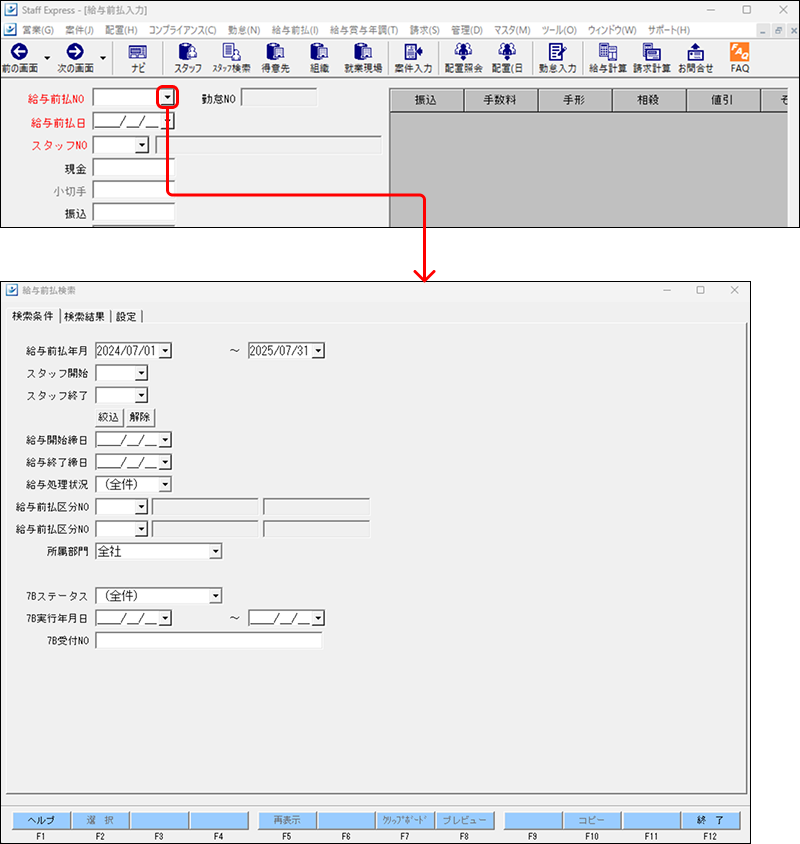Click the クリップボード F7 button
This screenshot has height=844, width=800.
(405, 820)
